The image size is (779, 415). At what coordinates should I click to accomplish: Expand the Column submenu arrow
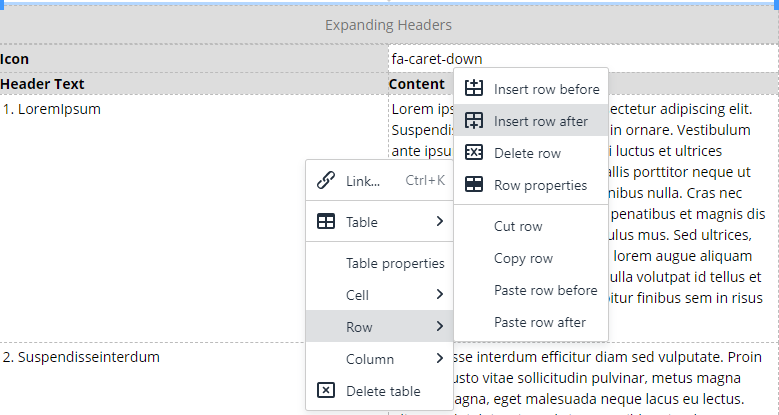(439, 359)
